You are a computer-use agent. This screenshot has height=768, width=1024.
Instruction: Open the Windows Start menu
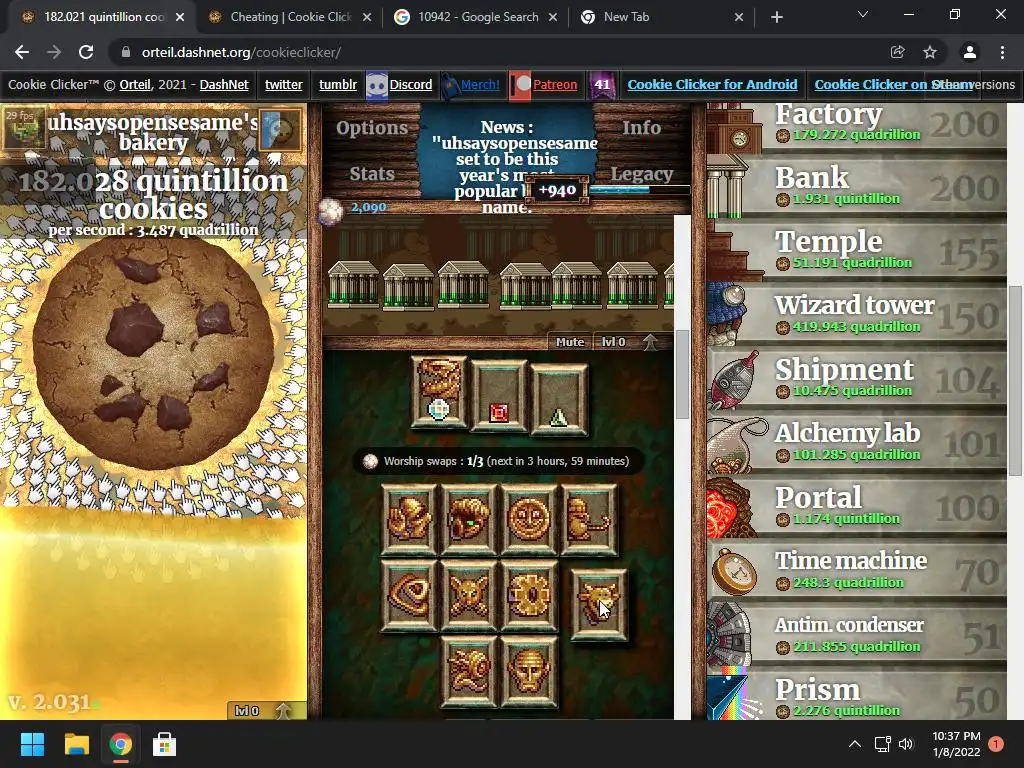pos(33,744)
